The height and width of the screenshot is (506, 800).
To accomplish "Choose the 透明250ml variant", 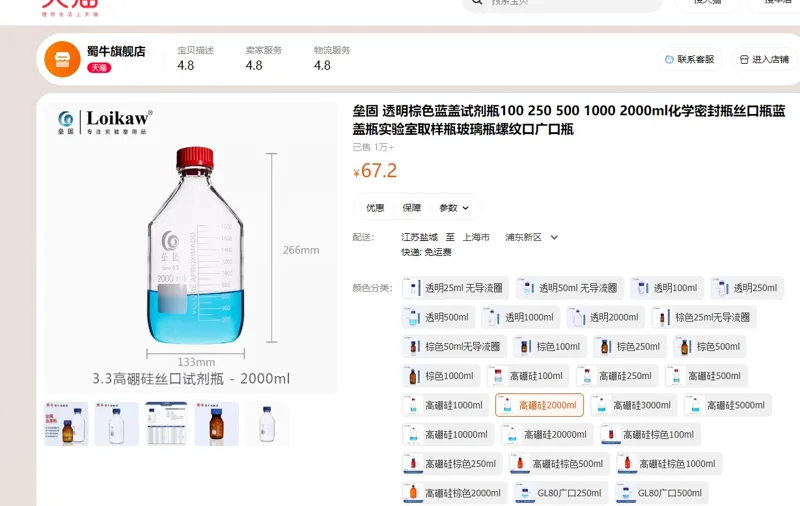I will click(x=747, y=288).
